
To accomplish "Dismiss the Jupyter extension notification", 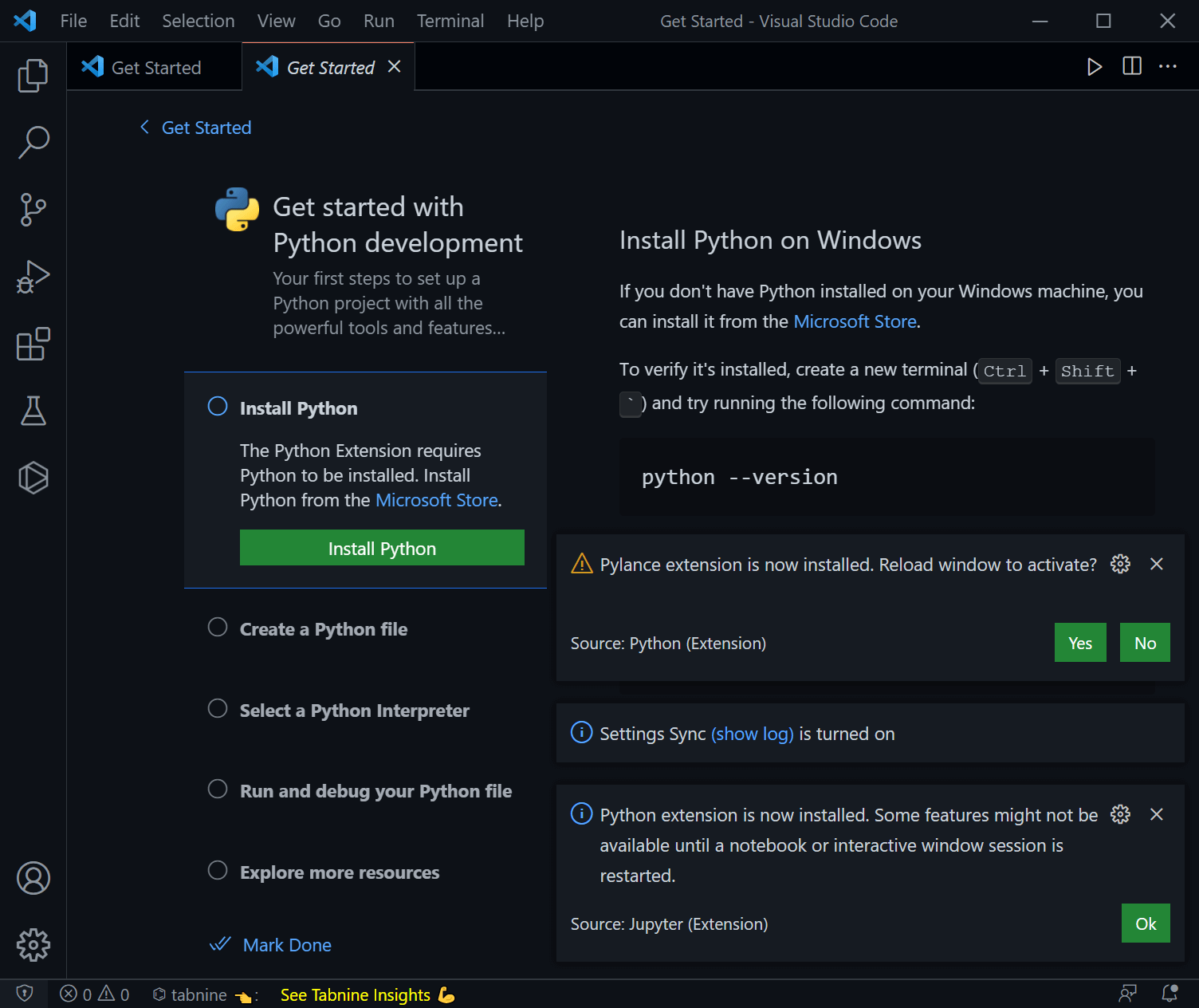I will click(x=1157, y=814).
